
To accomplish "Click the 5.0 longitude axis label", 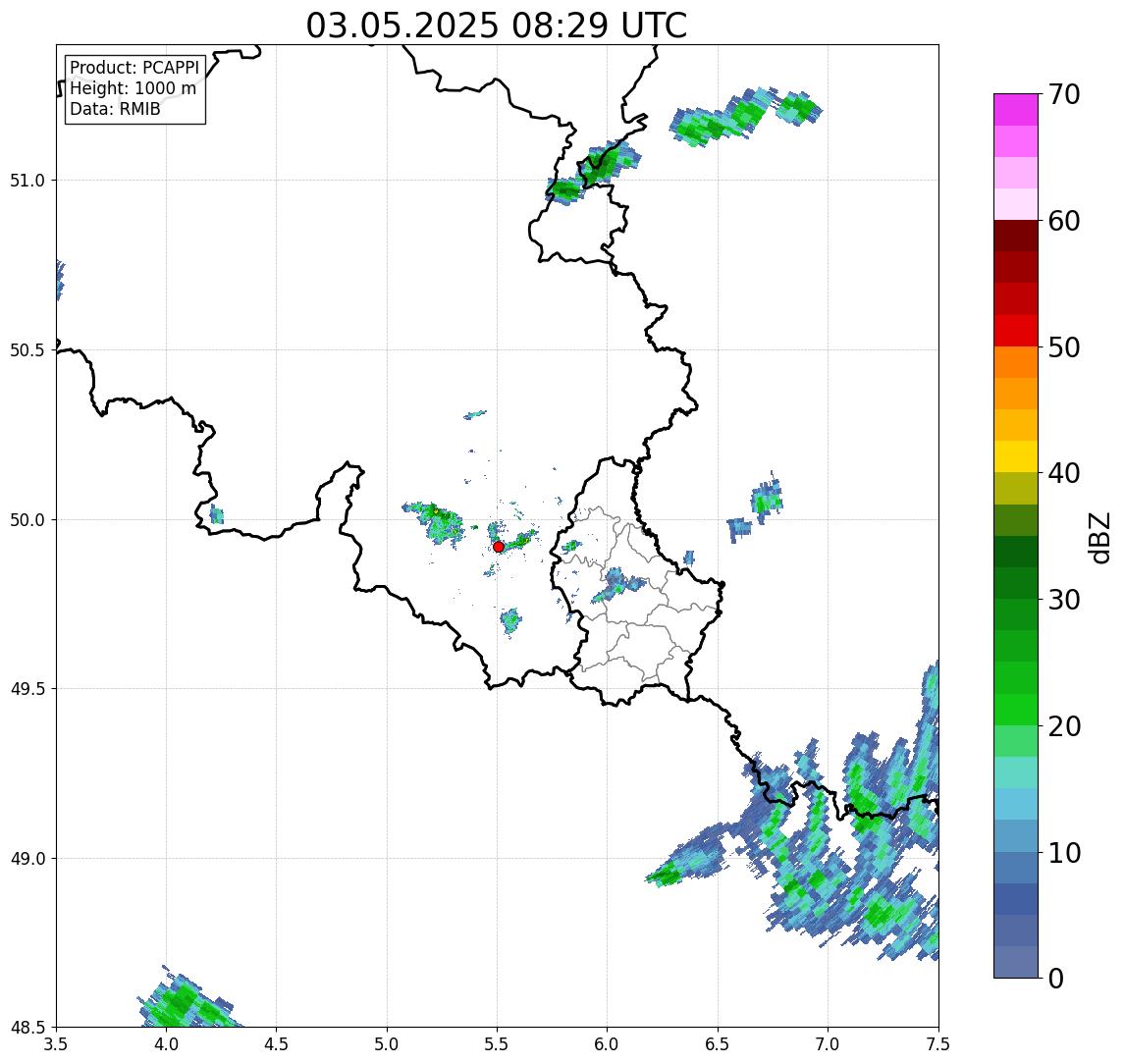I will coord(387,1044).
